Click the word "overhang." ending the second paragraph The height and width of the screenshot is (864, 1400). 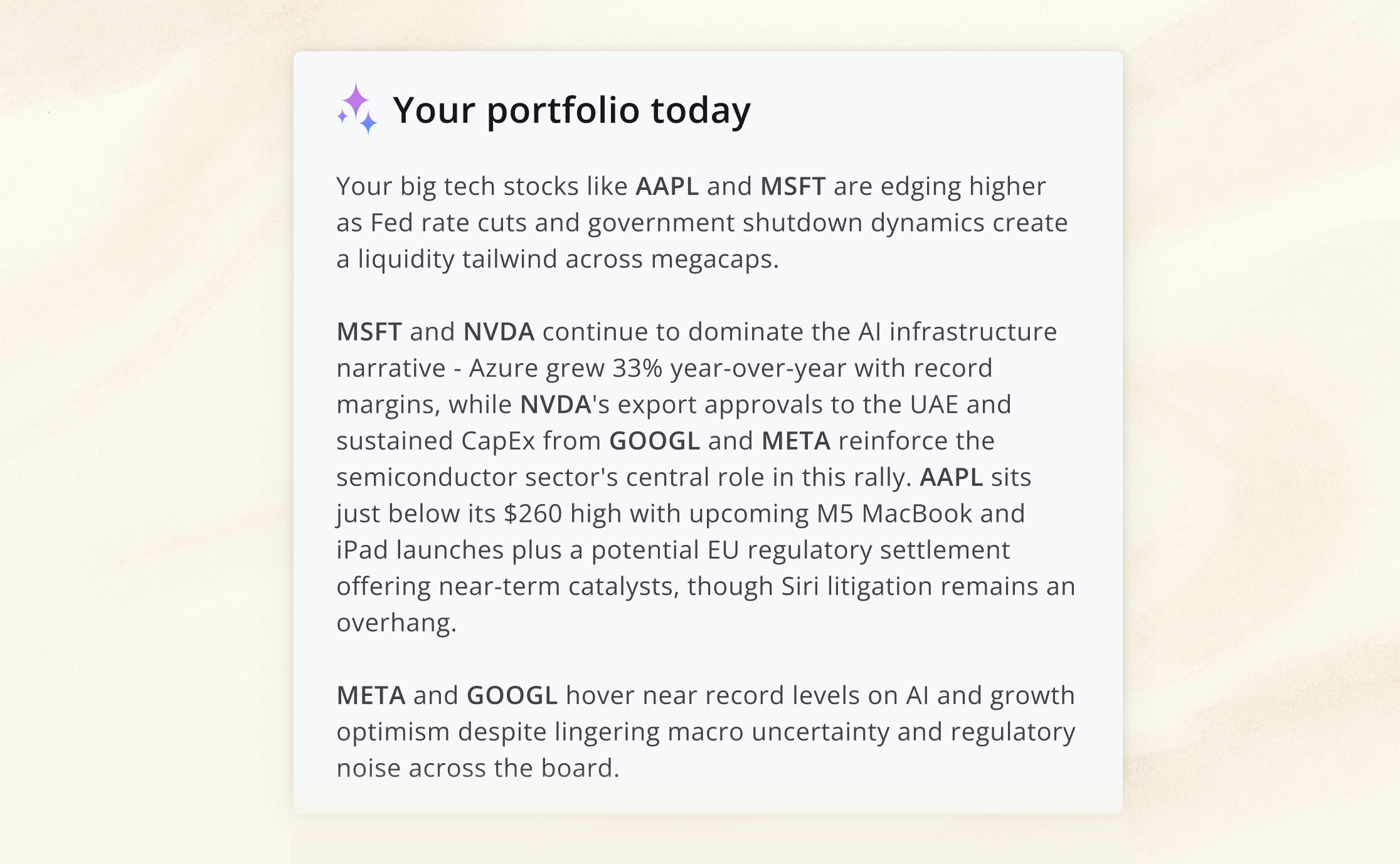[x=396, y=623]
